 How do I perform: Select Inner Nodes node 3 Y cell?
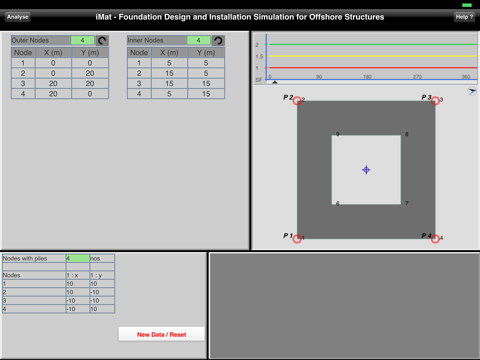click(x=206, y=84)
